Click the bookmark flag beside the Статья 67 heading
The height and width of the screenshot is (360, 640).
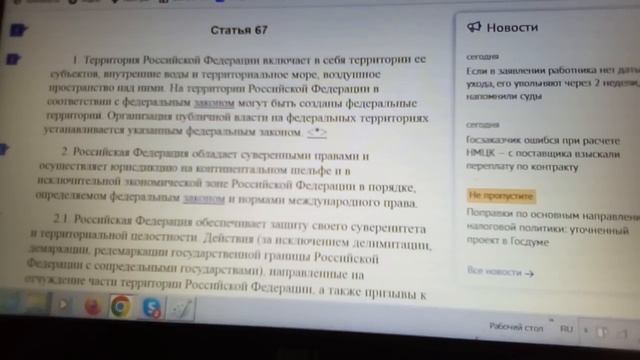[18, 30]
